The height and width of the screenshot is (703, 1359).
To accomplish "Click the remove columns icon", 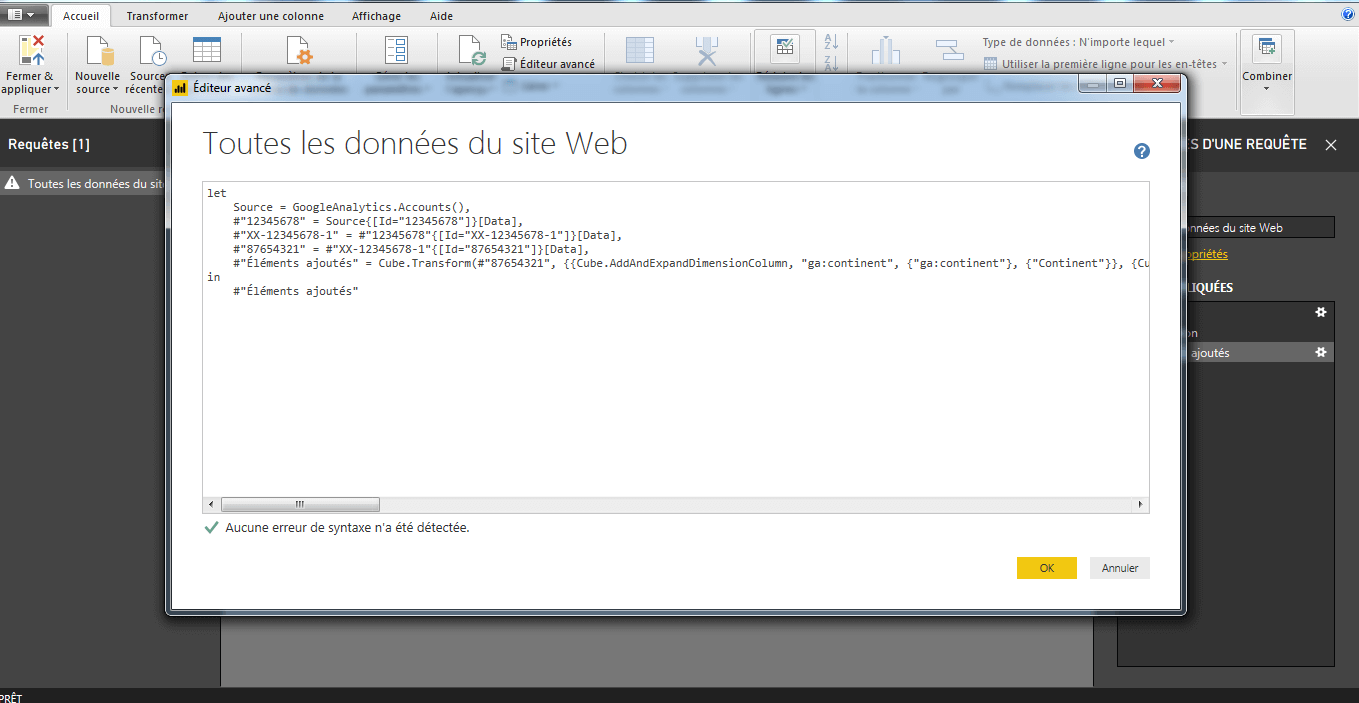I will [x=708, y=50].
